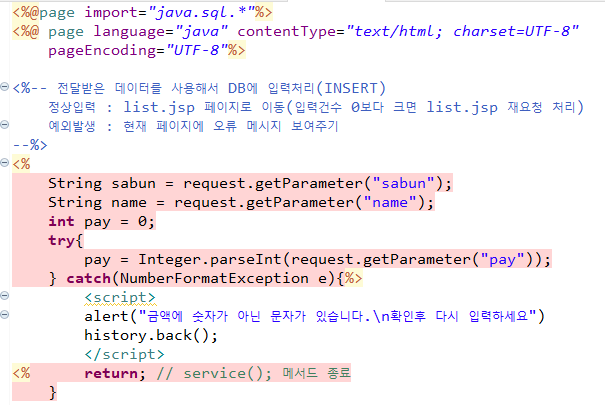
Task: Click the 'return' keyword
Action: (111, 373)
